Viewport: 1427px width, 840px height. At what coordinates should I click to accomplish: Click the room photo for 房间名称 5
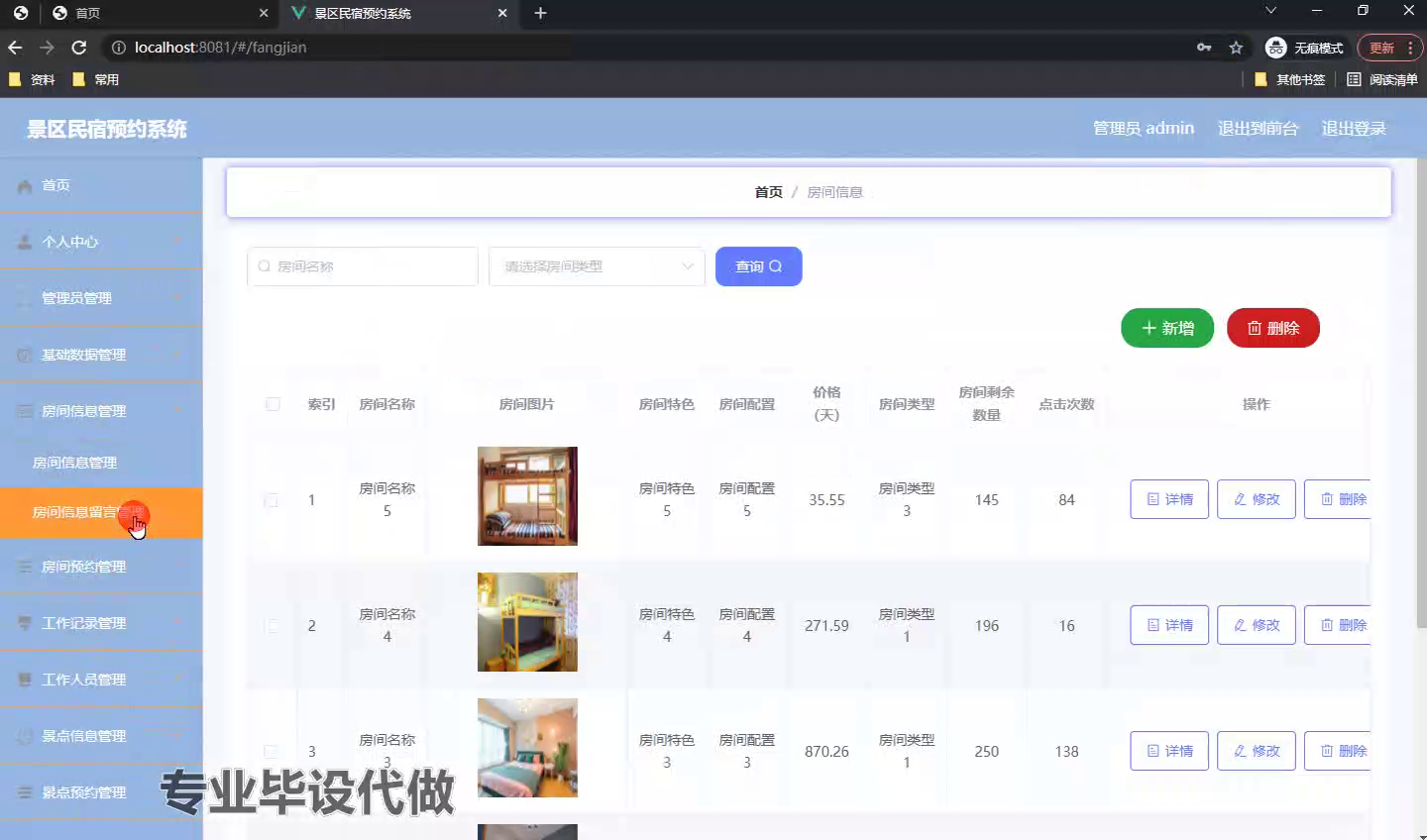(527, 496)
